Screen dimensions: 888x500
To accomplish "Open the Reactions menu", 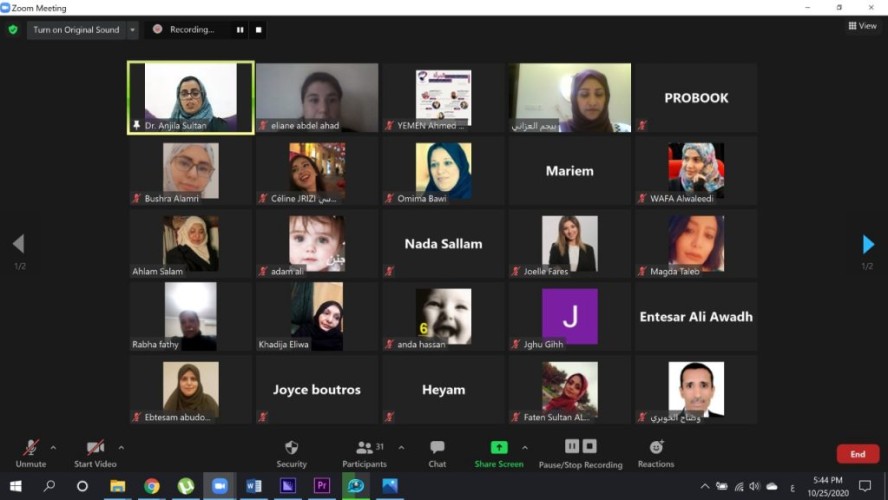I will tap(656, 452).
